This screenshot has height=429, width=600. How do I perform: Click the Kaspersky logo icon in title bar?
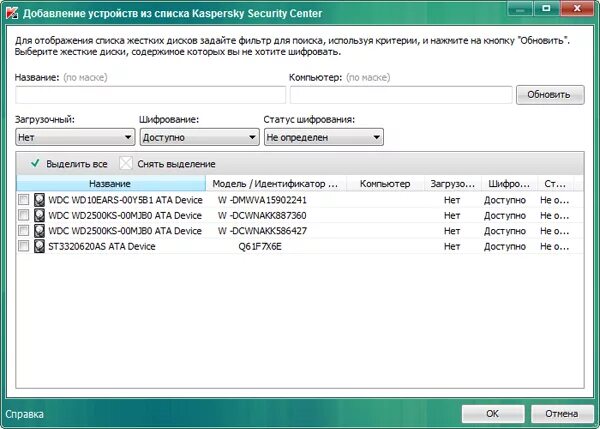(x=12, y=13)
